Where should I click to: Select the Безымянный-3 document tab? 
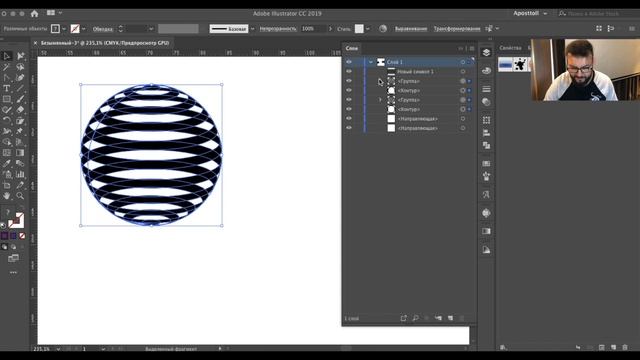point(105,43)
